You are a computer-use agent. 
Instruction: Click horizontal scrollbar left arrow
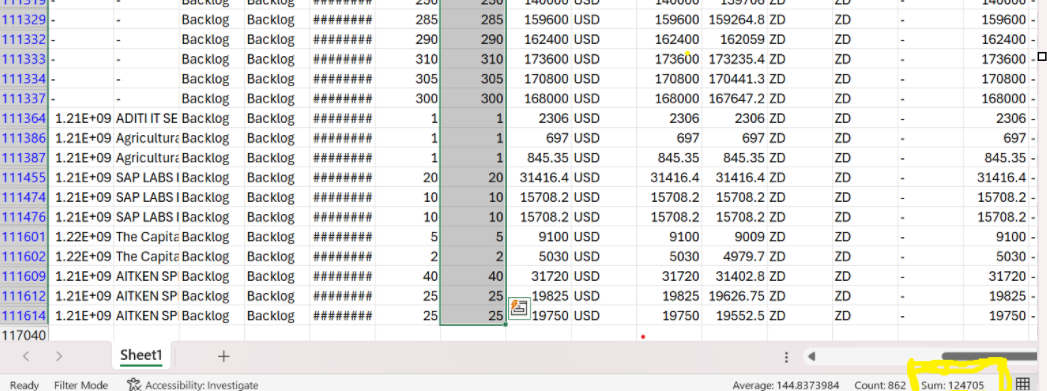point(811,357)
